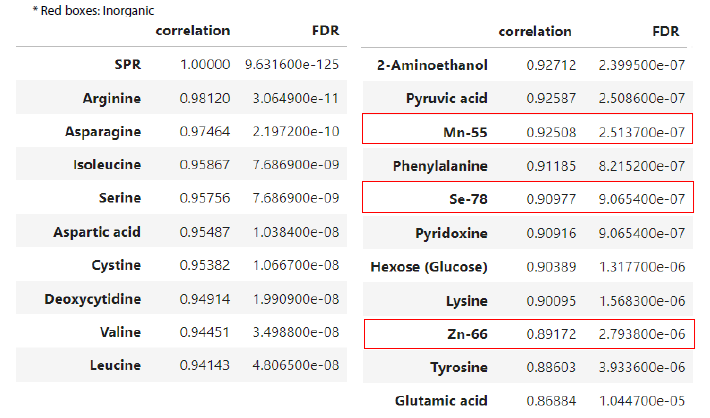Click the Tyrosine FDR value 3.933600e-06
Image resolution: width=710 pixels, height=418 pixels.
coord(641,367)
